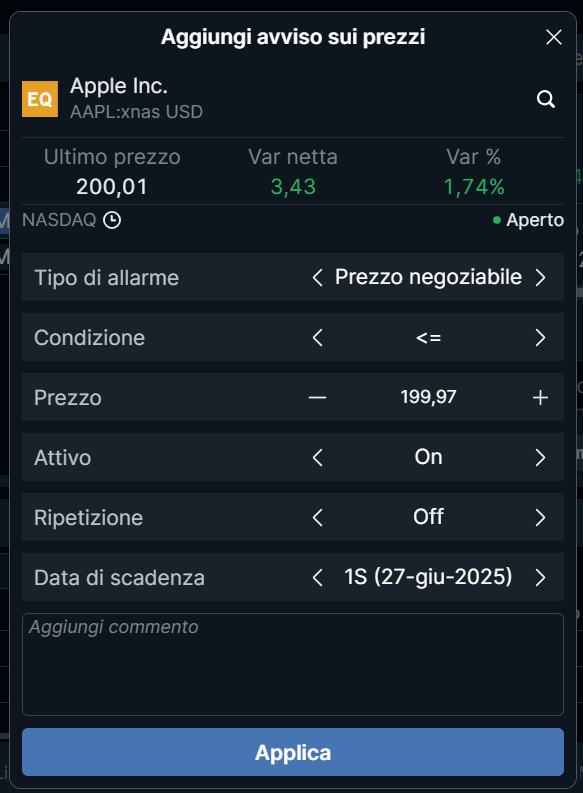Click the NASDAQ trading hours clock icon
The image size is (583, 793).
click(x=112, y=221)
